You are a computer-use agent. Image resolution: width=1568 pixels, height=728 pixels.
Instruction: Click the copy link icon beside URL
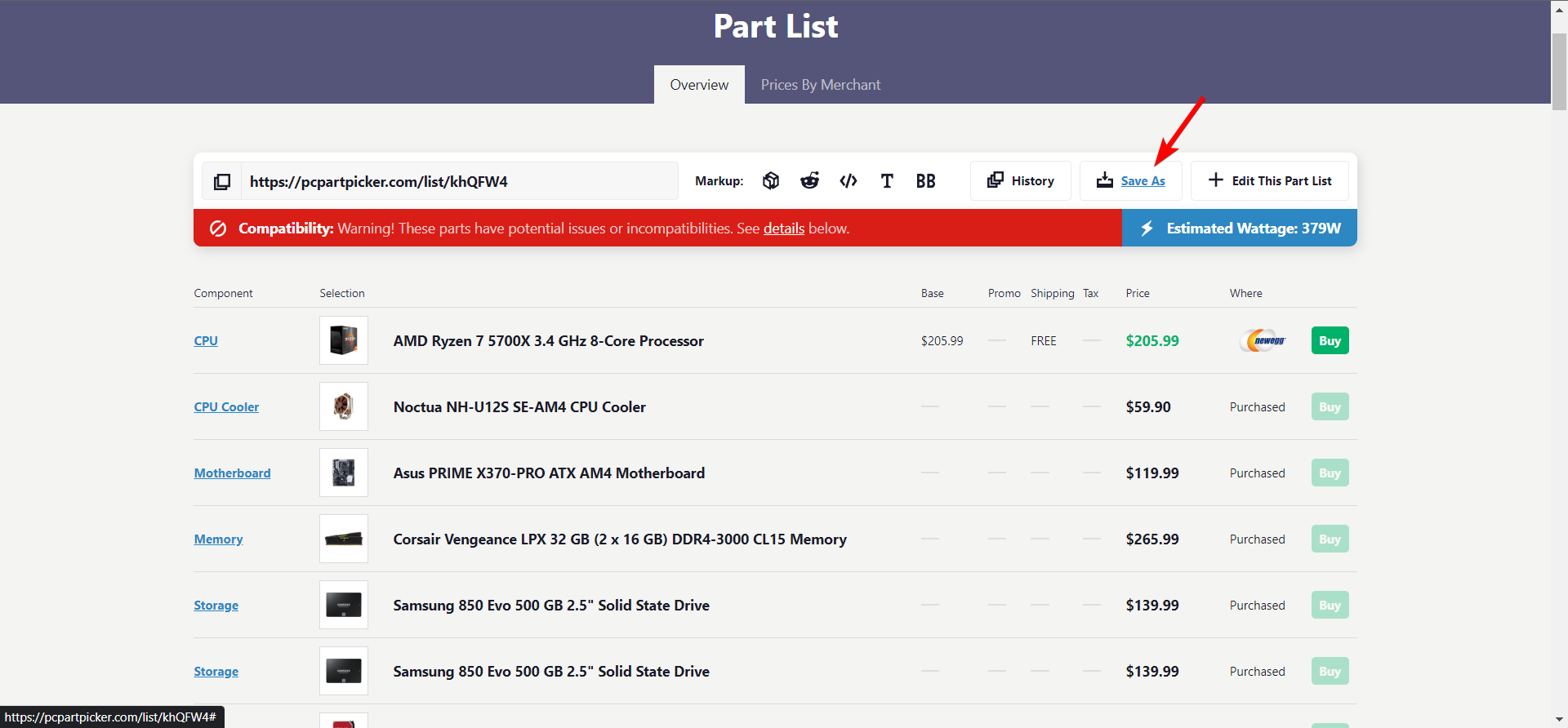tap(222, 181)
